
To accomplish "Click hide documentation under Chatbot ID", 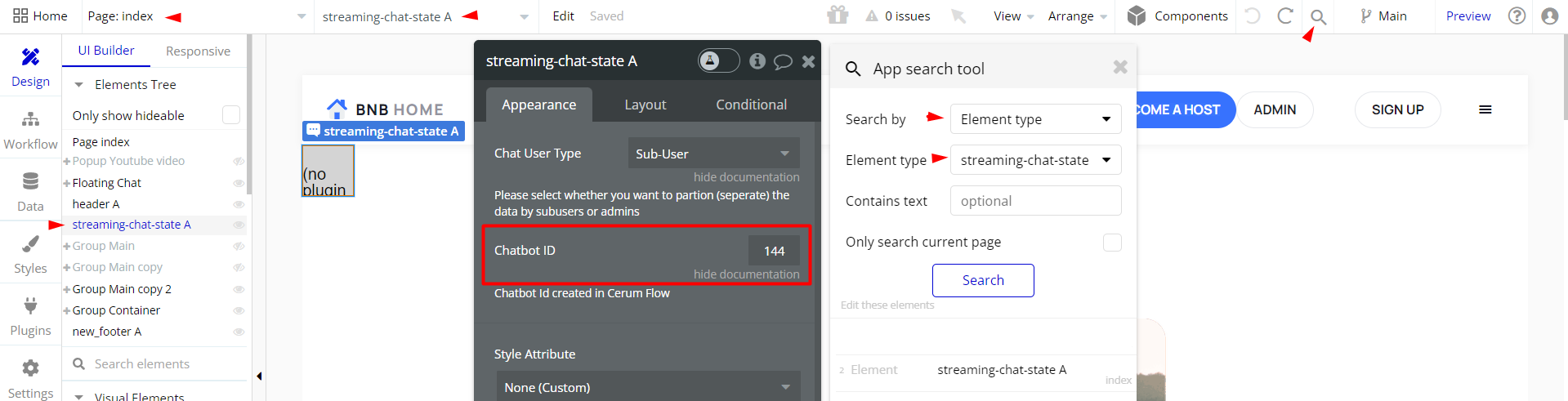I will tap(746, 274).
